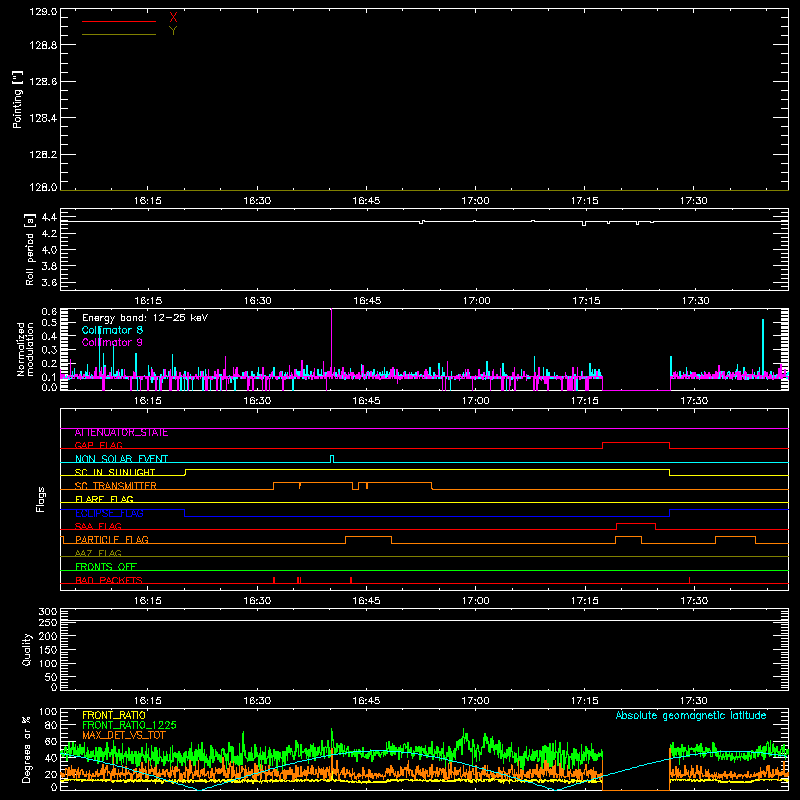The image size is (800, 800).
Task: Click the FLARE_FLAG label
Action: pyautogui.click(x=104, y=499)
